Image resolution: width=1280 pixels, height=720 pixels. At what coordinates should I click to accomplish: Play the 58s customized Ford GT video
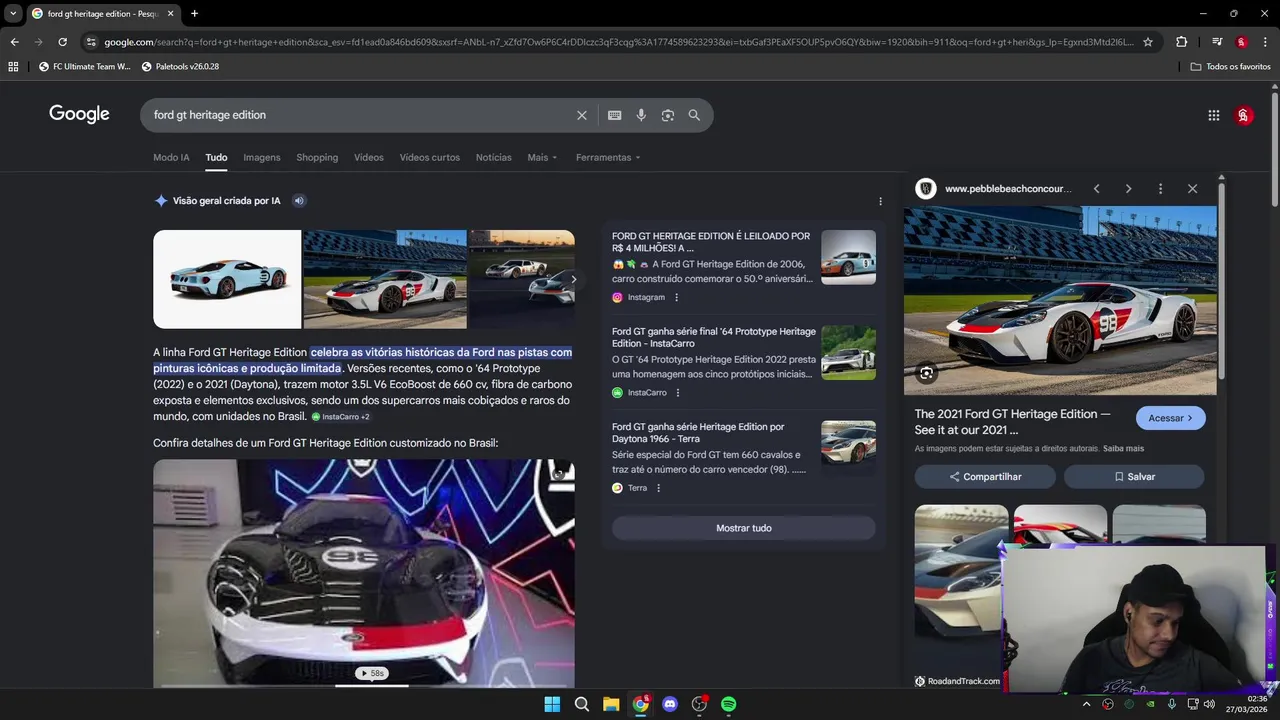click(x=364, y=573)
